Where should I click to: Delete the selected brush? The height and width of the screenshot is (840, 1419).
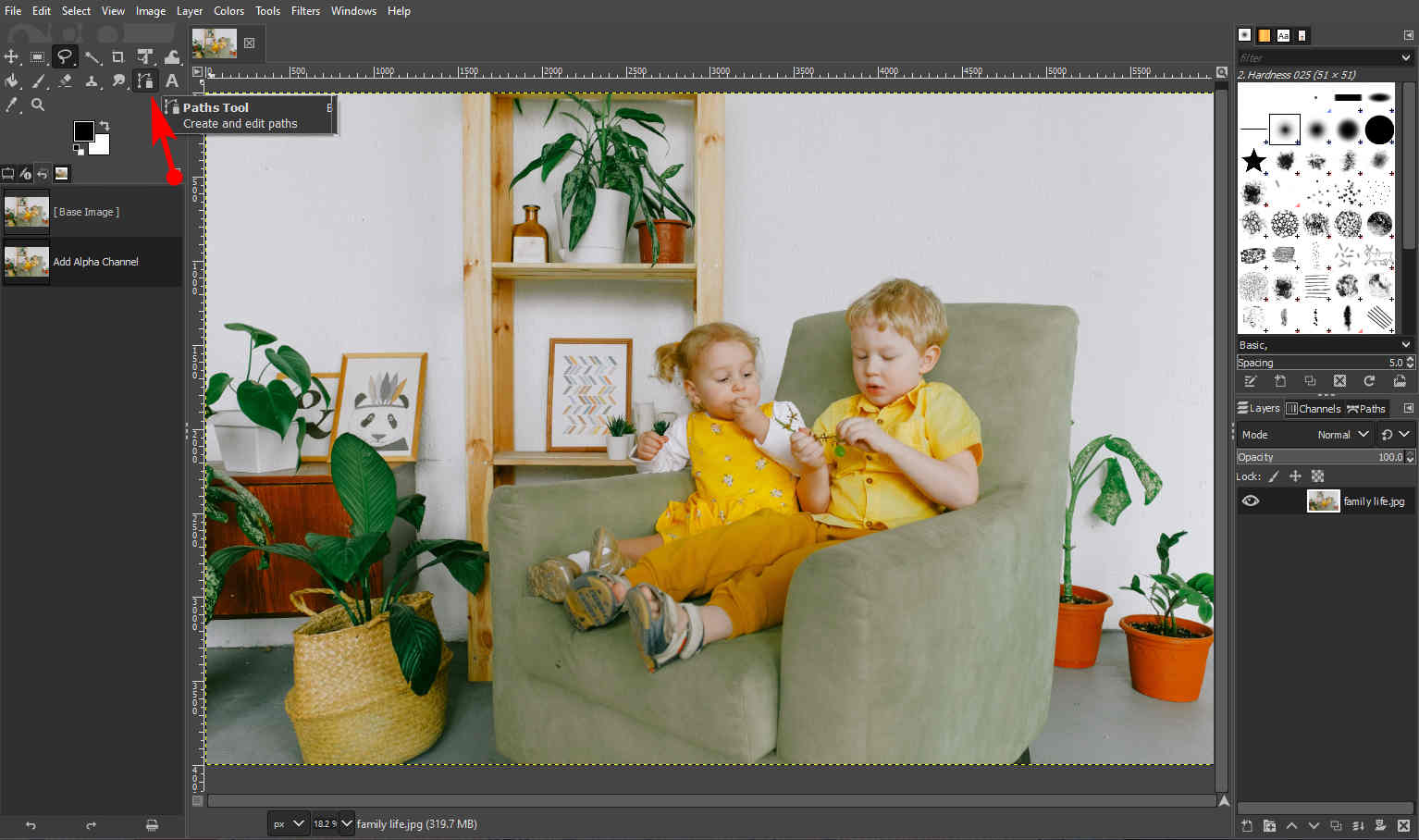point(1339,381)
